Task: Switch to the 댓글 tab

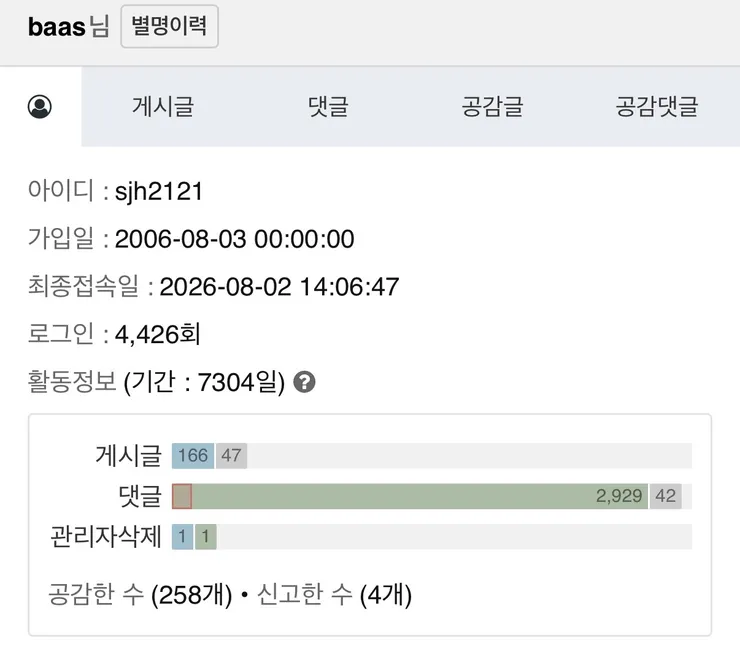Action: coord(328,106)
